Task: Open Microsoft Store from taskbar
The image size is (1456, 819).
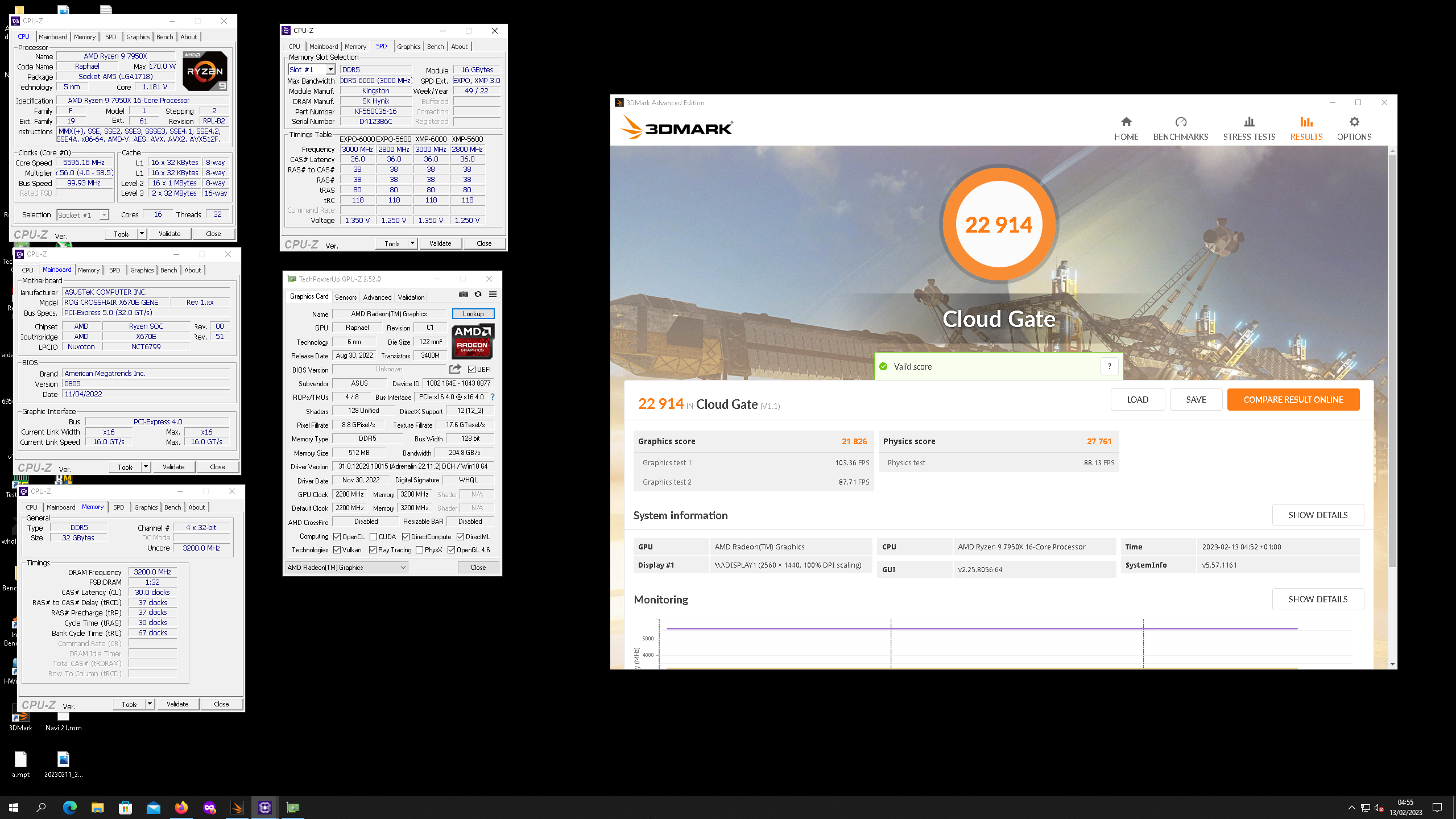Action: point(125,808)
